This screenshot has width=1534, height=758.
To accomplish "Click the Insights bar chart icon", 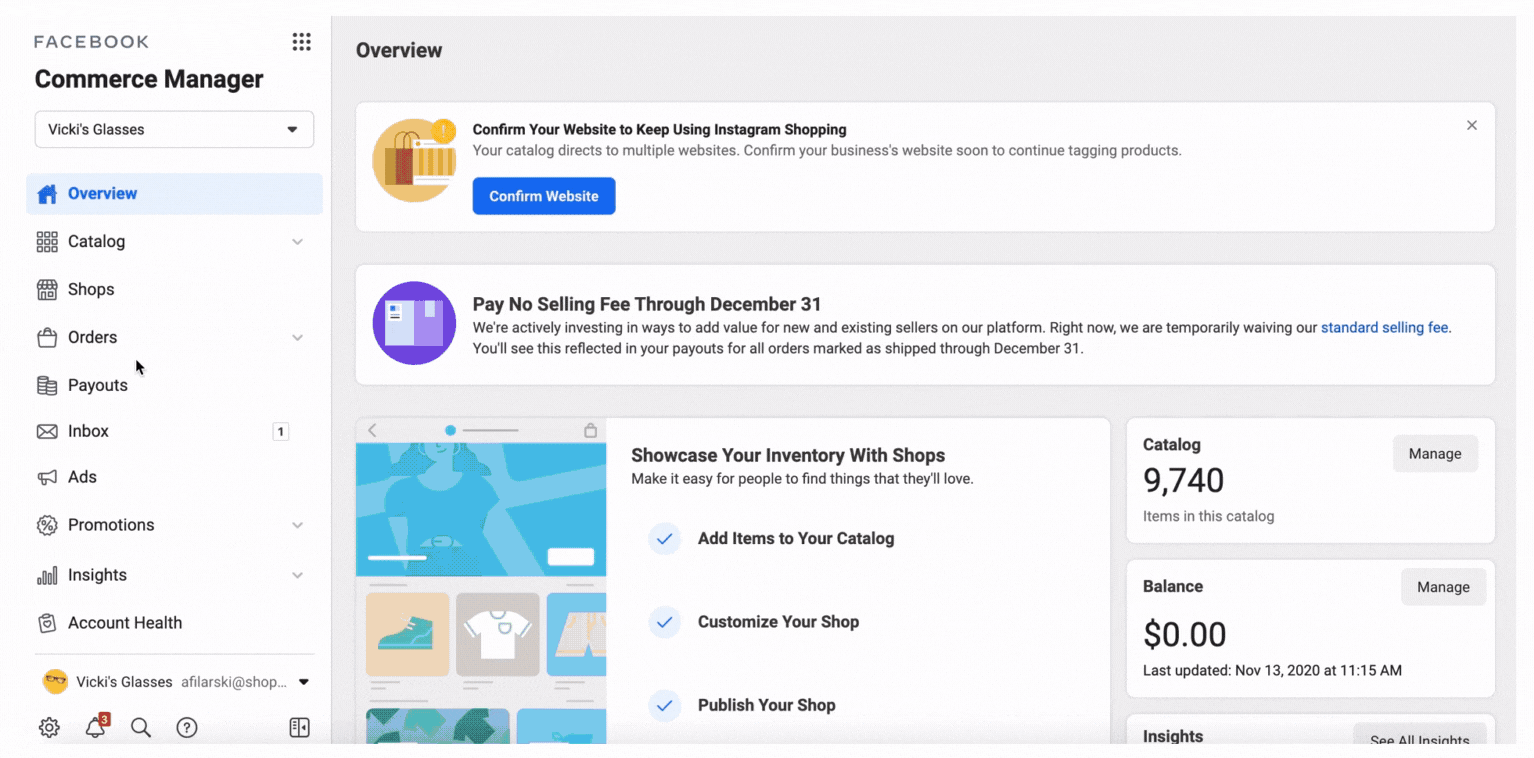I will (47, 575).
